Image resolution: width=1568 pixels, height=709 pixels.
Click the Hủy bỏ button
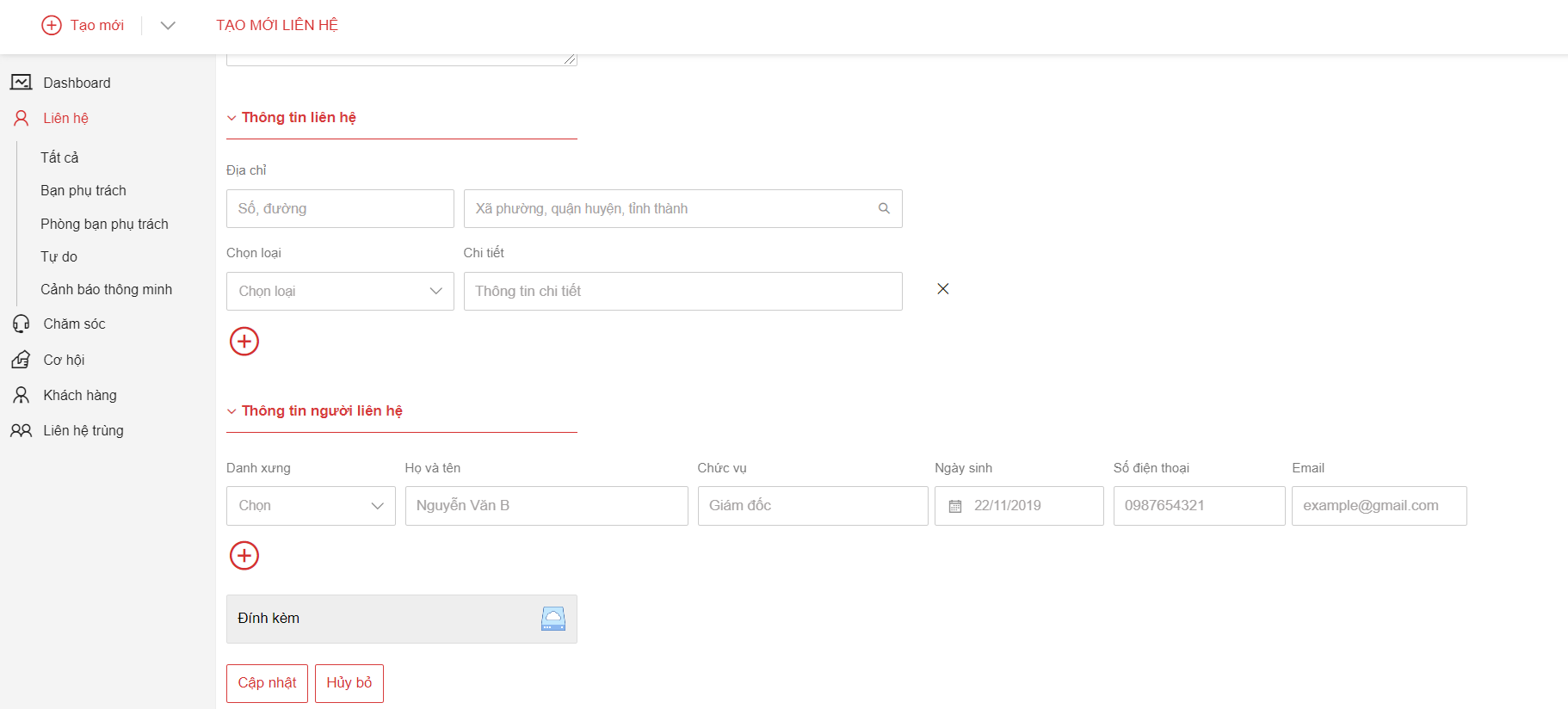(349, 683)
